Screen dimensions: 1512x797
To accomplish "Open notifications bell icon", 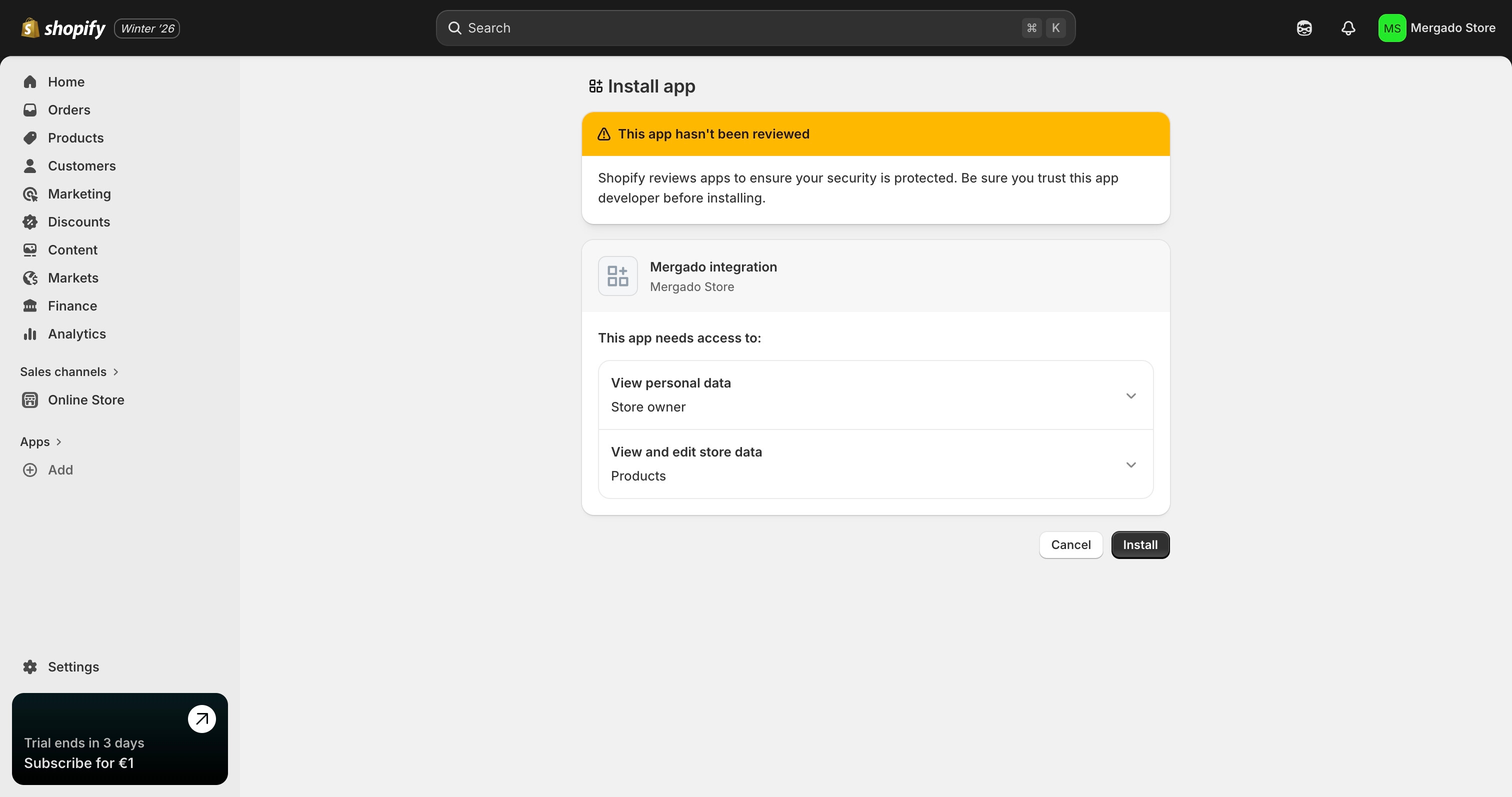I will pos(1348,28).
